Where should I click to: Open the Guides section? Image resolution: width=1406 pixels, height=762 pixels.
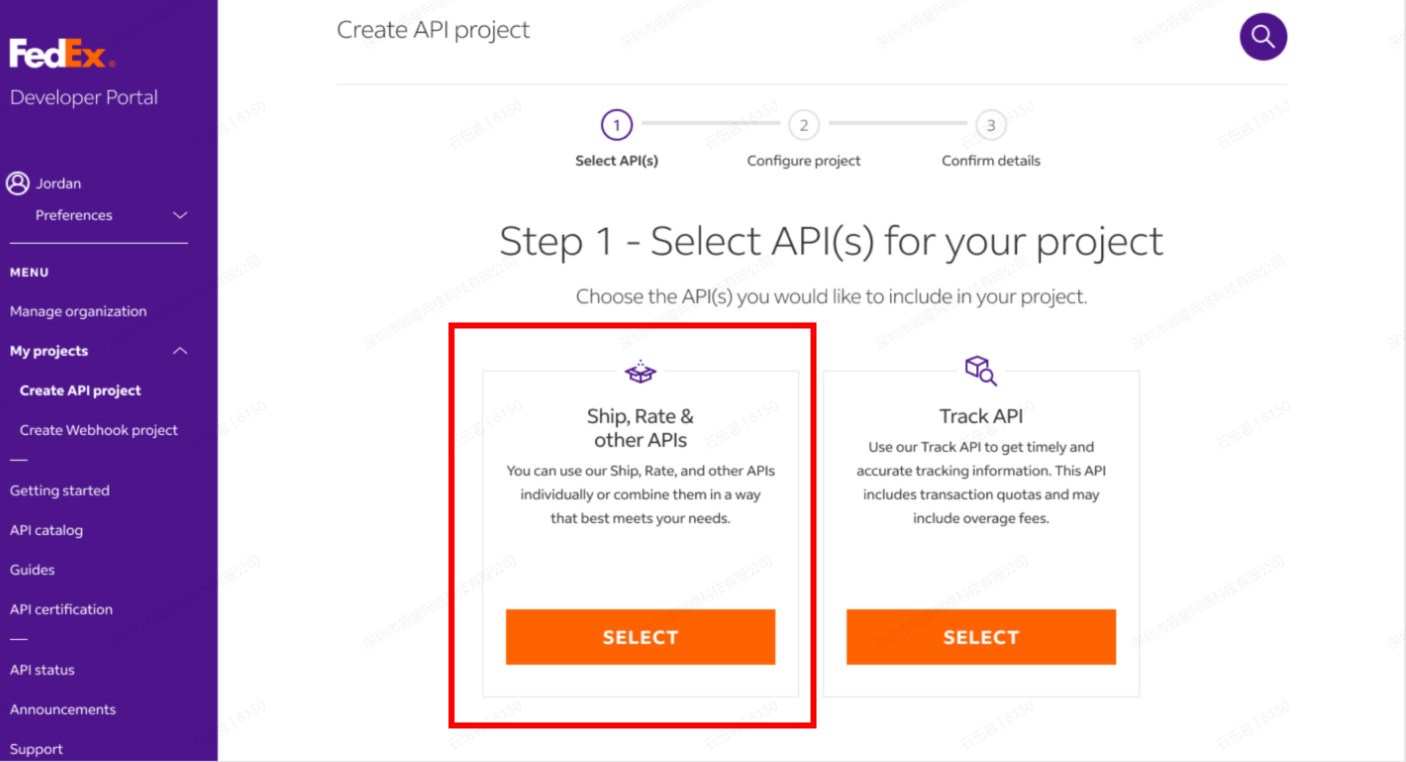coord(32,570)
